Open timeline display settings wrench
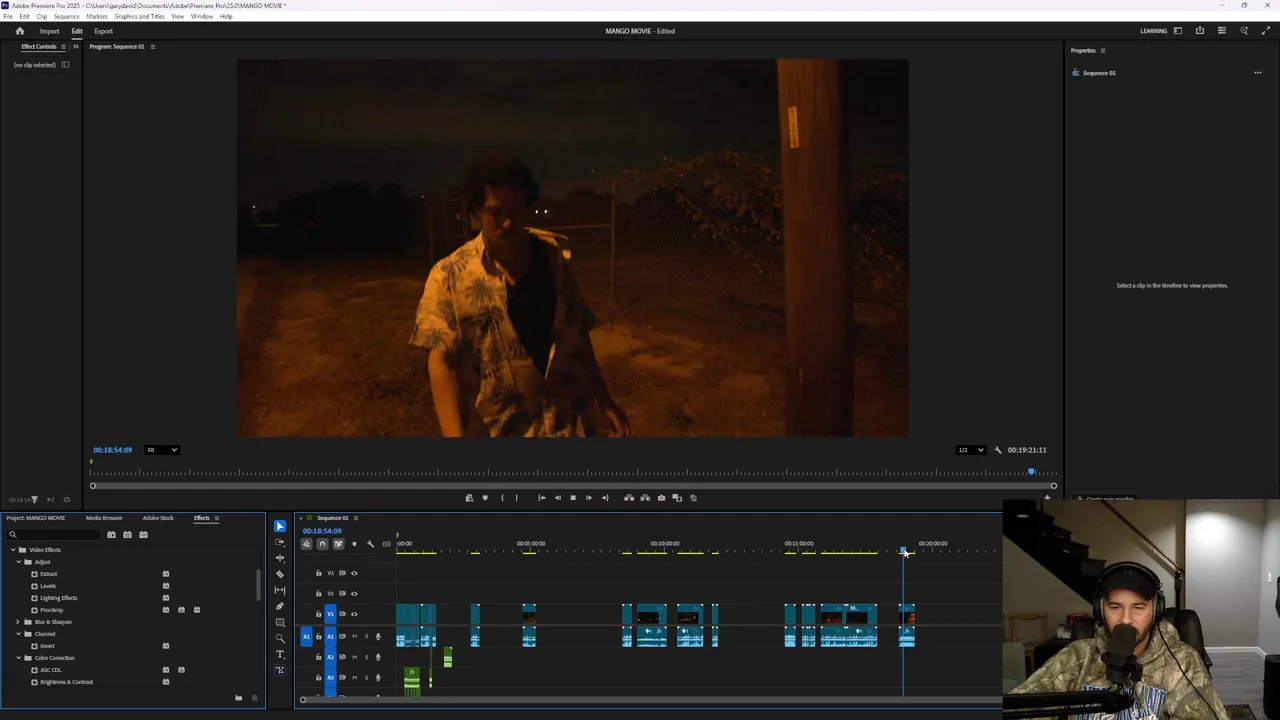Viewport: 1280px width, 720px height. tap(370, 544)
